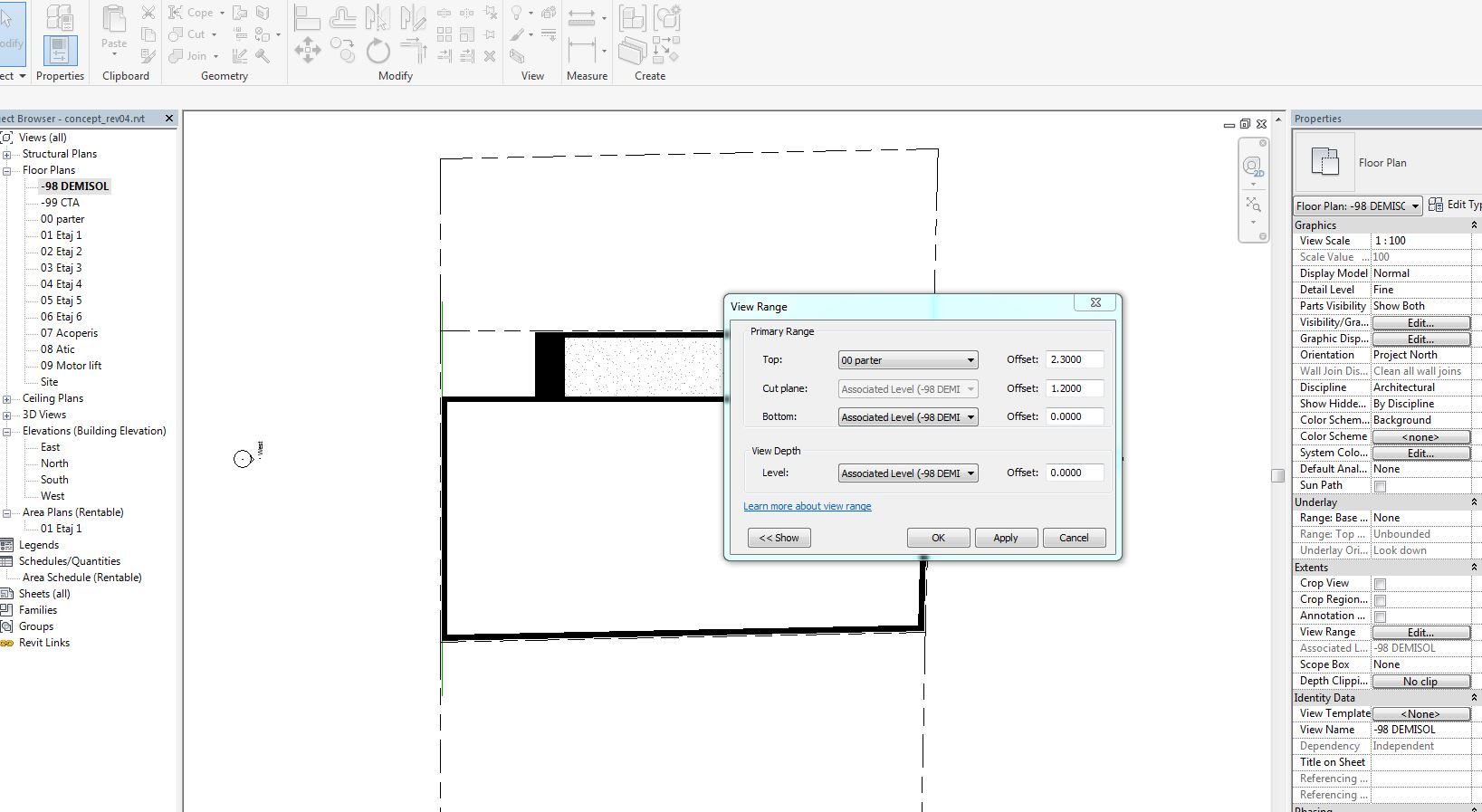Toggle the Annotation Crop checkbox
Screen dimensions: 1482x812
[1381, 617]
